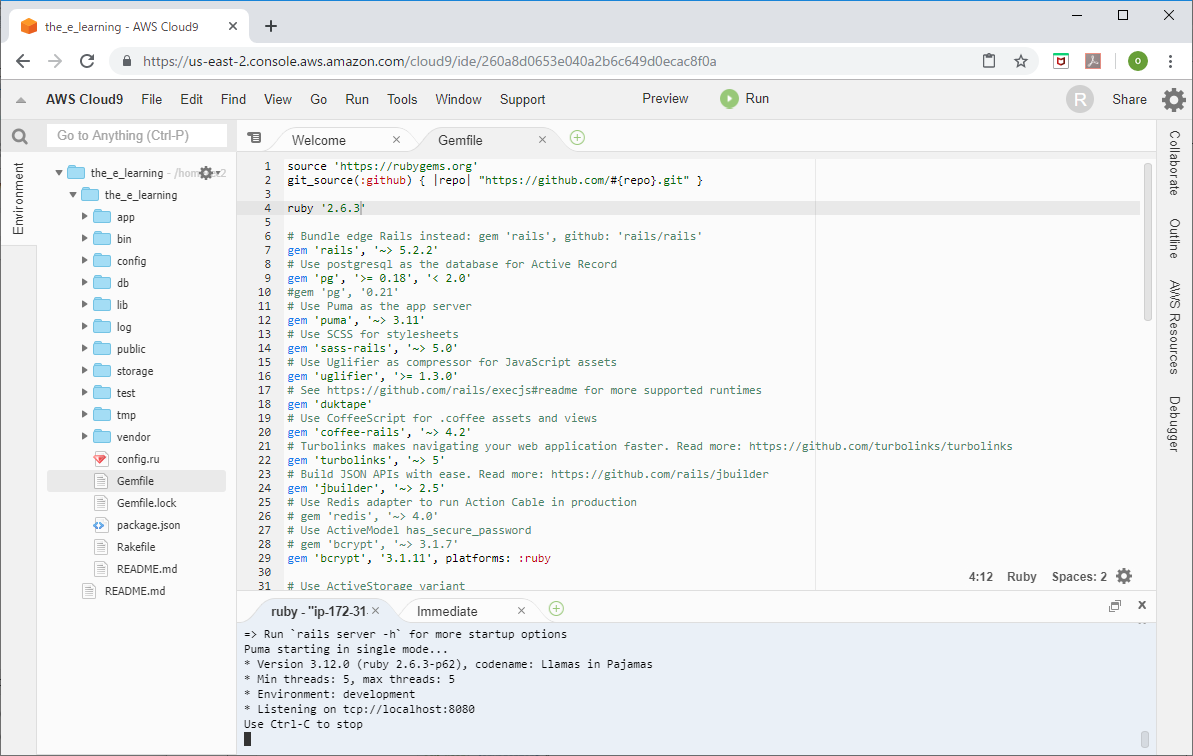Expand the app folder
Screen dimensions: 1193x756
(x=84, y=217)
